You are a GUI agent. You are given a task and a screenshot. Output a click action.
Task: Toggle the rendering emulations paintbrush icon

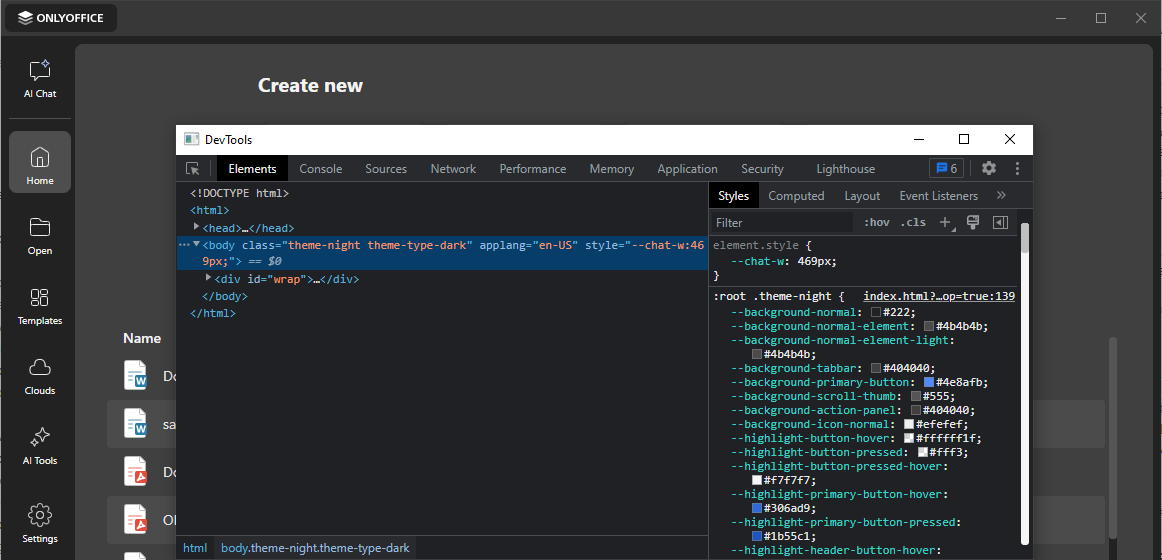point(973,222)
